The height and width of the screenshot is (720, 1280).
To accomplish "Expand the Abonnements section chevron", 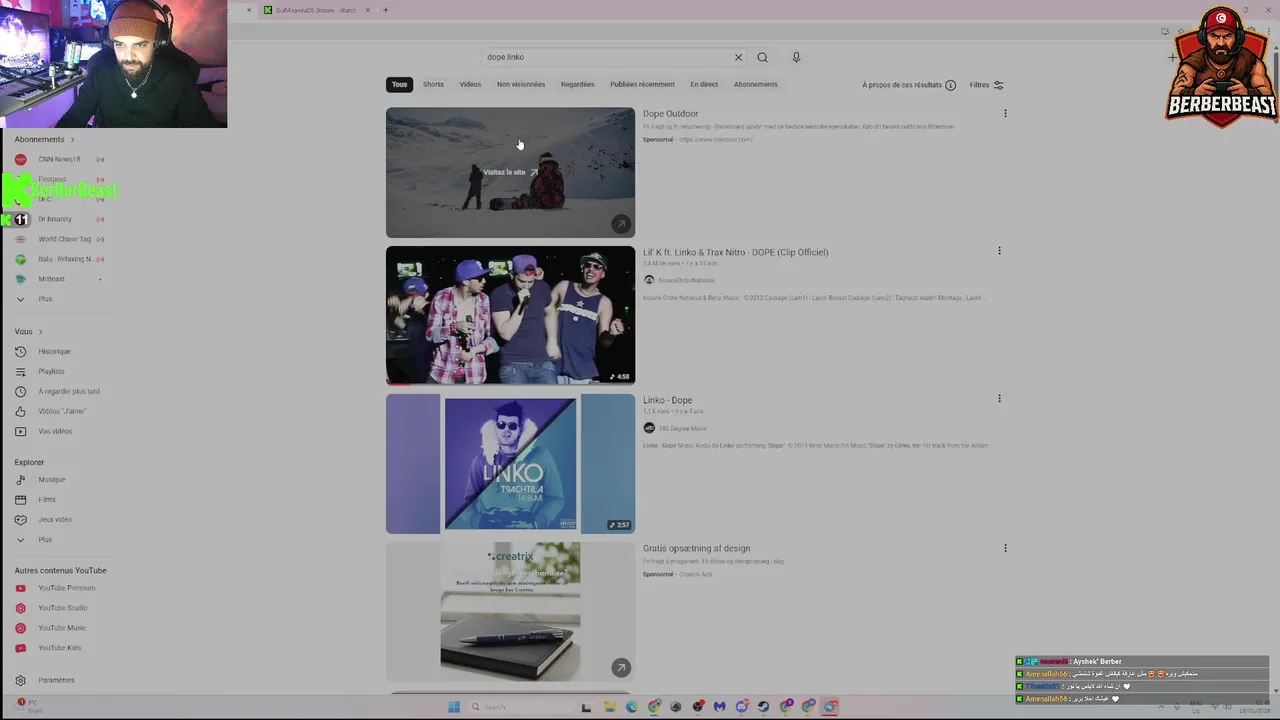I will [x=72, y=140].
